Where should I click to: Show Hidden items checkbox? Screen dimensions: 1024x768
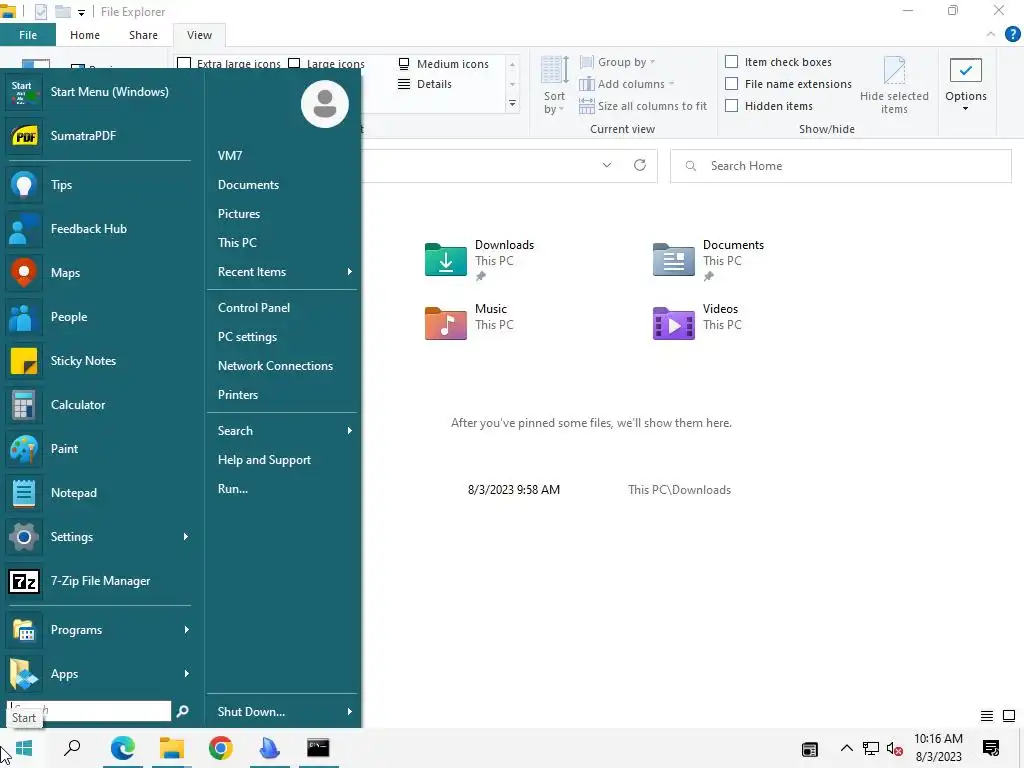pyautogui.click(x=732, y=105)
